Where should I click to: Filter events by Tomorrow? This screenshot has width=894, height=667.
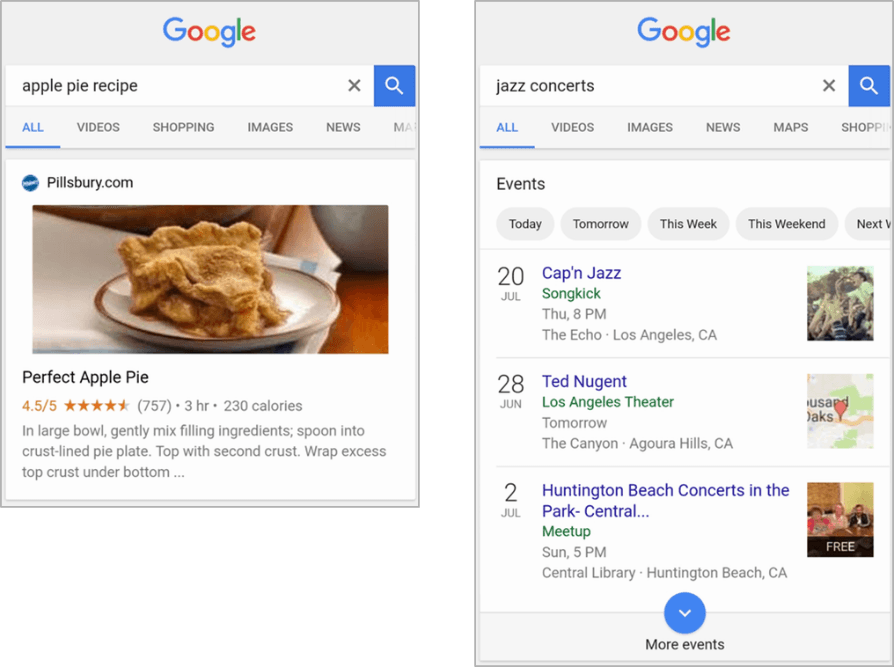[x=600, y=224]
